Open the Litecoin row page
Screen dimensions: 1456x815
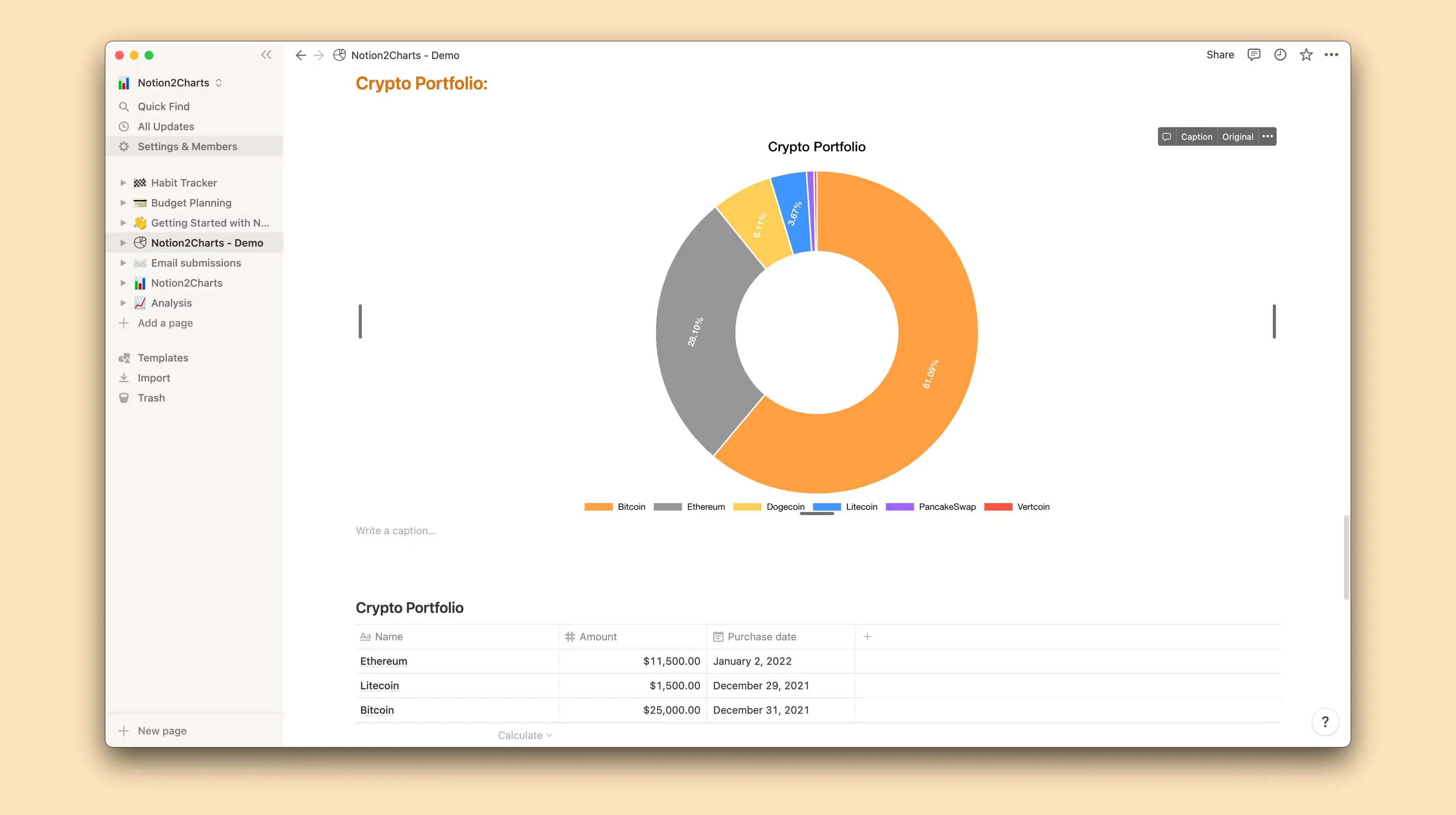[379, 686]
